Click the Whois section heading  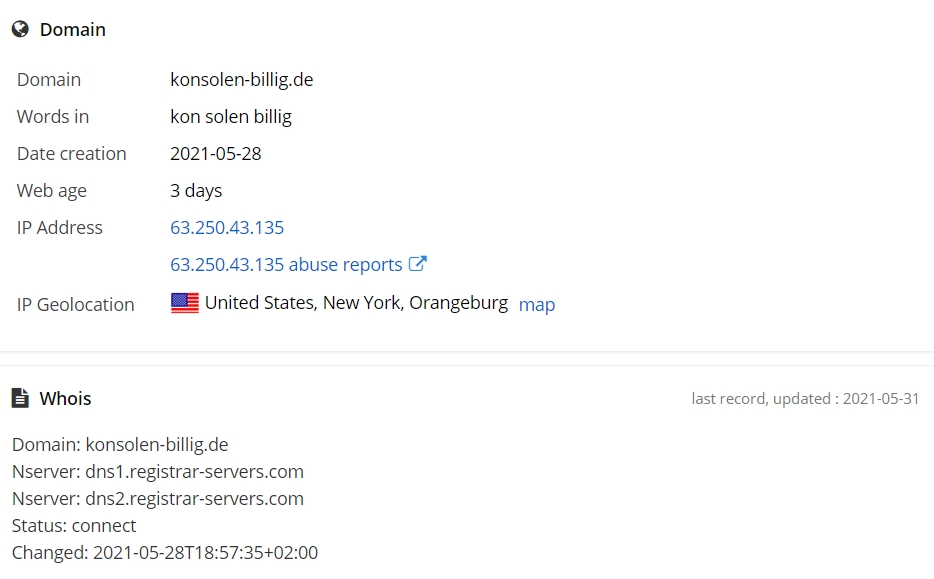click(x=66, y=398)
